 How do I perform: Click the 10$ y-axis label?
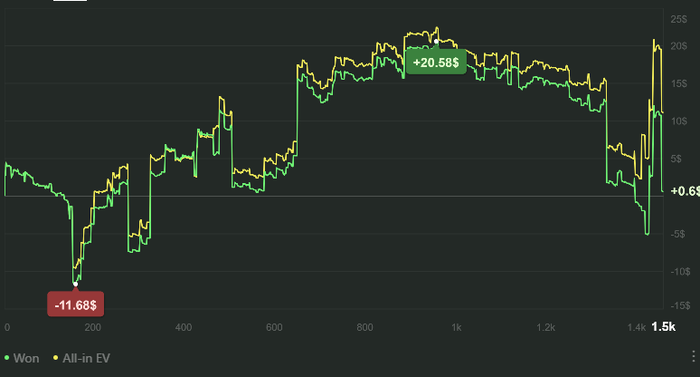click(679, 121)
